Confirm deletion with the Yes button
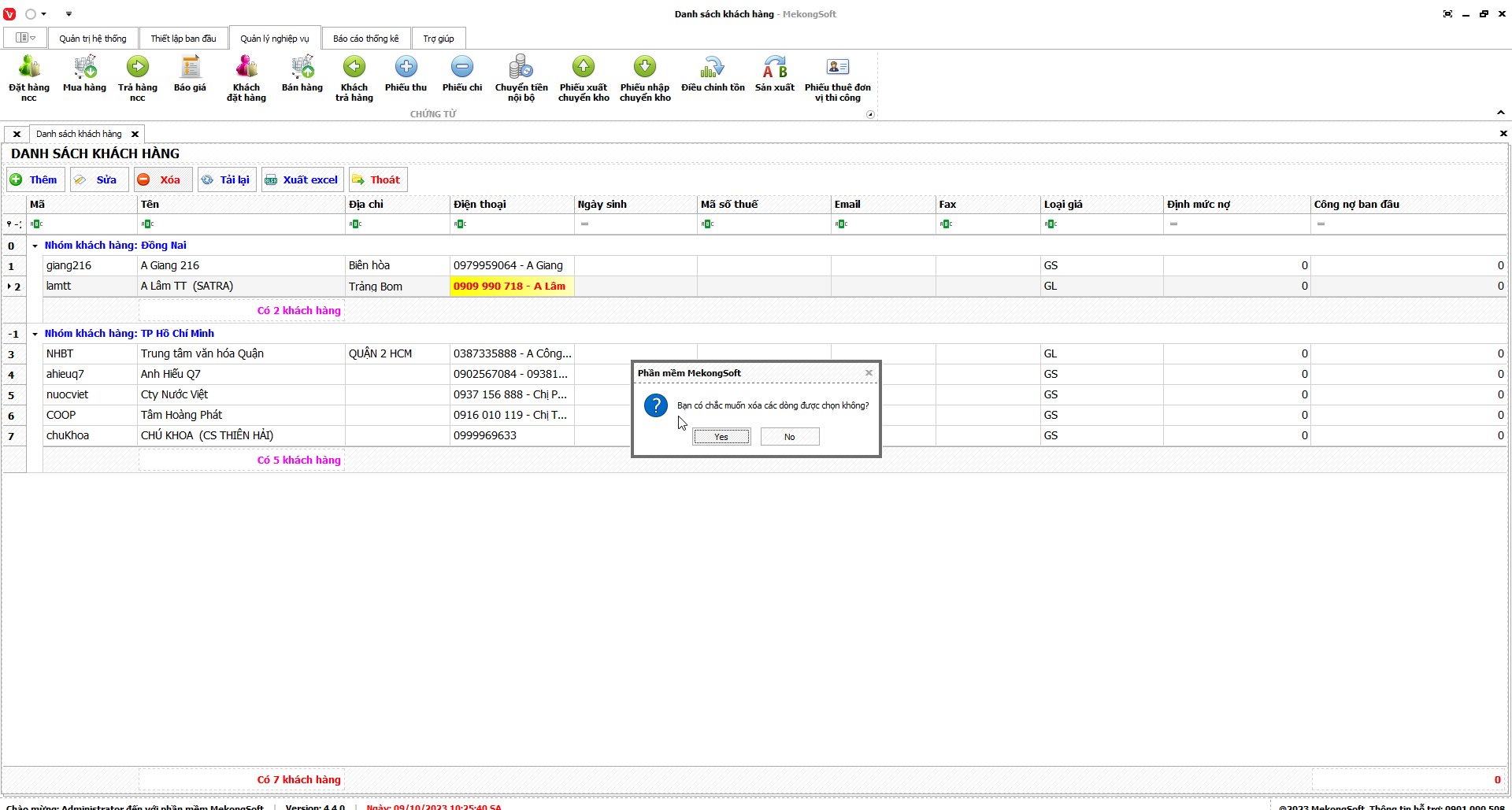 coord(721,437)
